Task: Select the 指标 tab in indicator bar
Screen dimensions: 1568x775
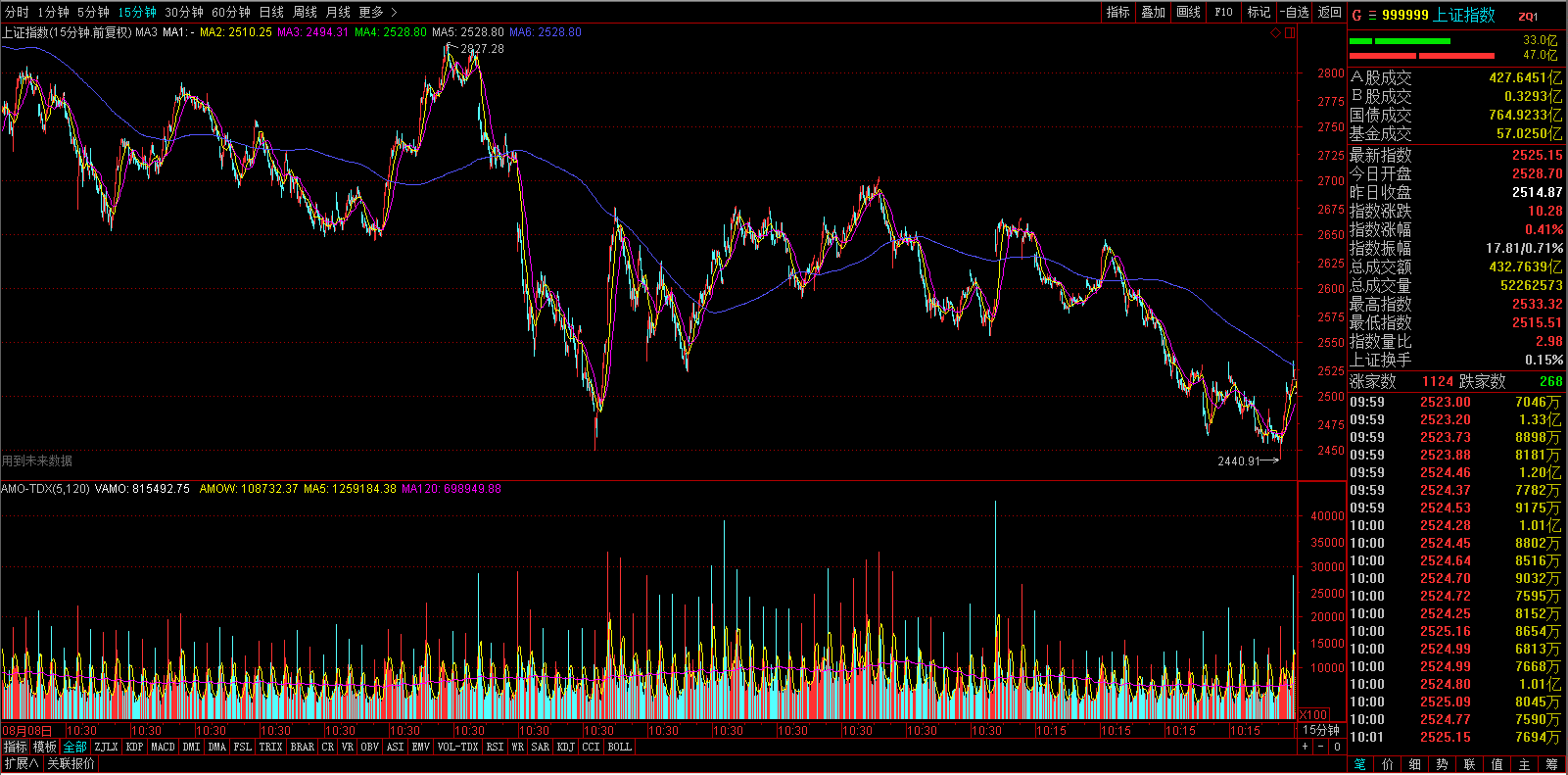Action: point(15,747)
